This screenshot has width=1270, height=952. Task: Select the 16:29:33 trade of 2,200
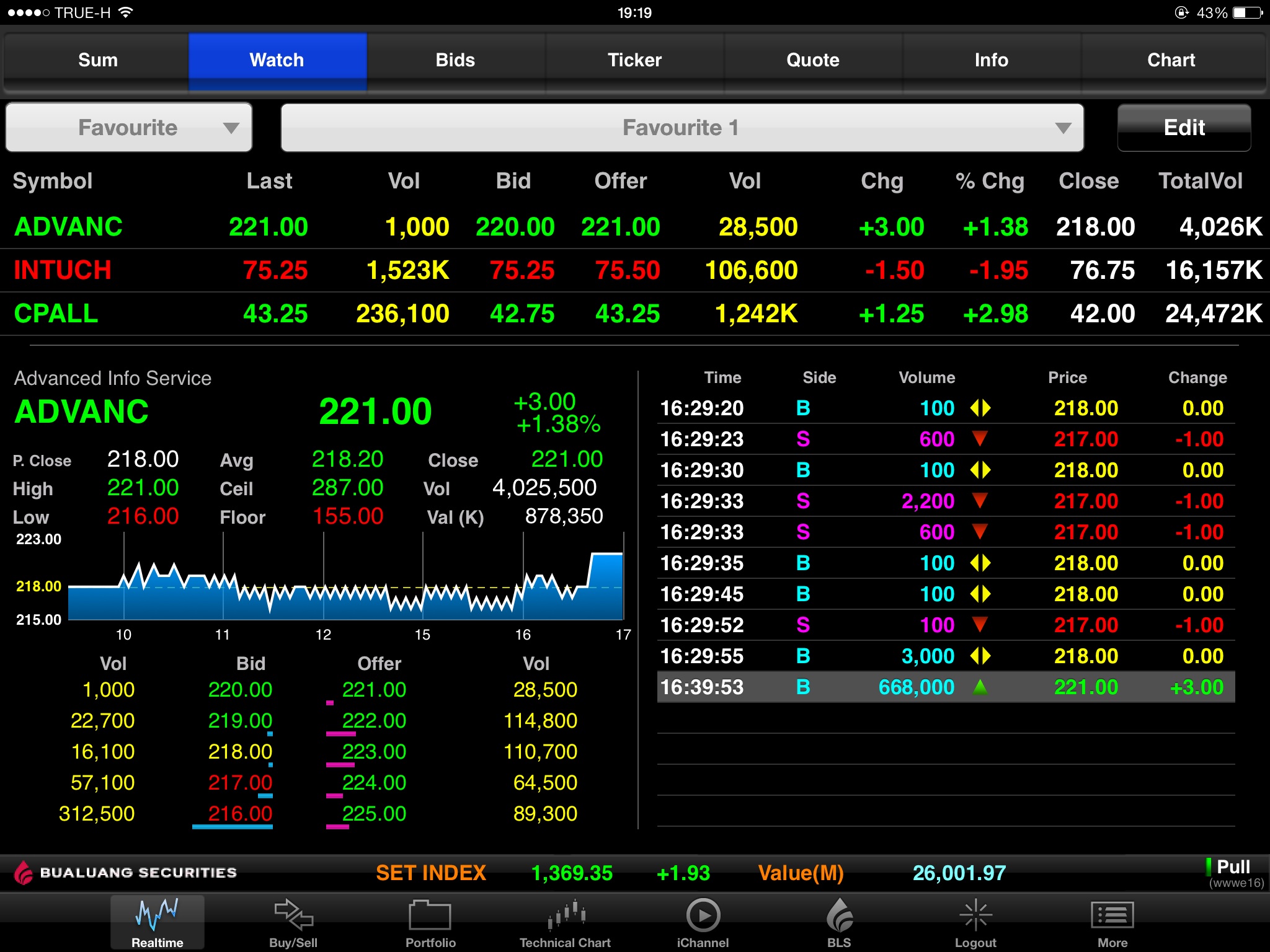[x=946, y=501]
